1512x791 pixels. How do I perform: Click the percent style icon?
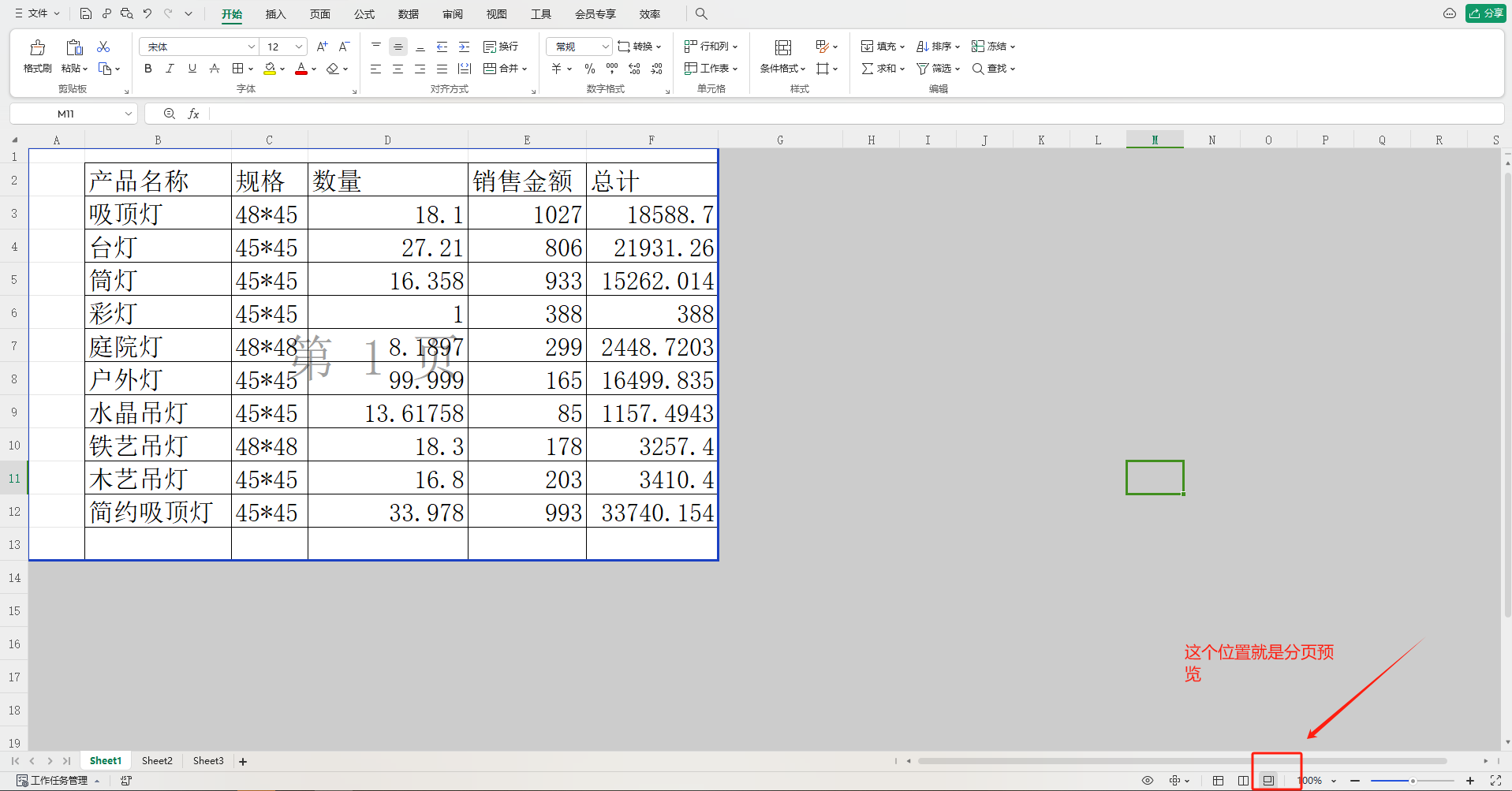(590, 69)
